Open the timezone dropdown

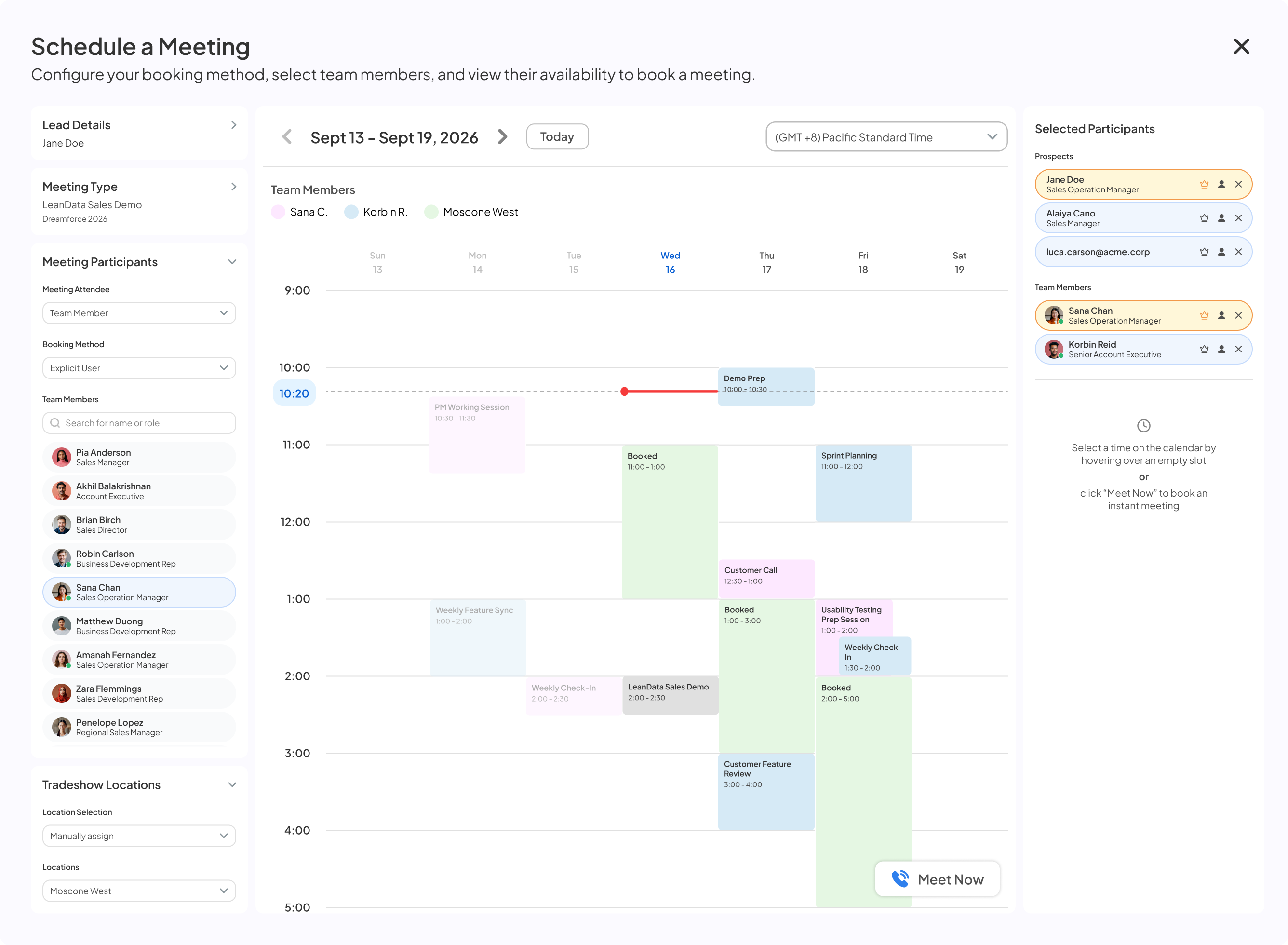pos(886,137)
